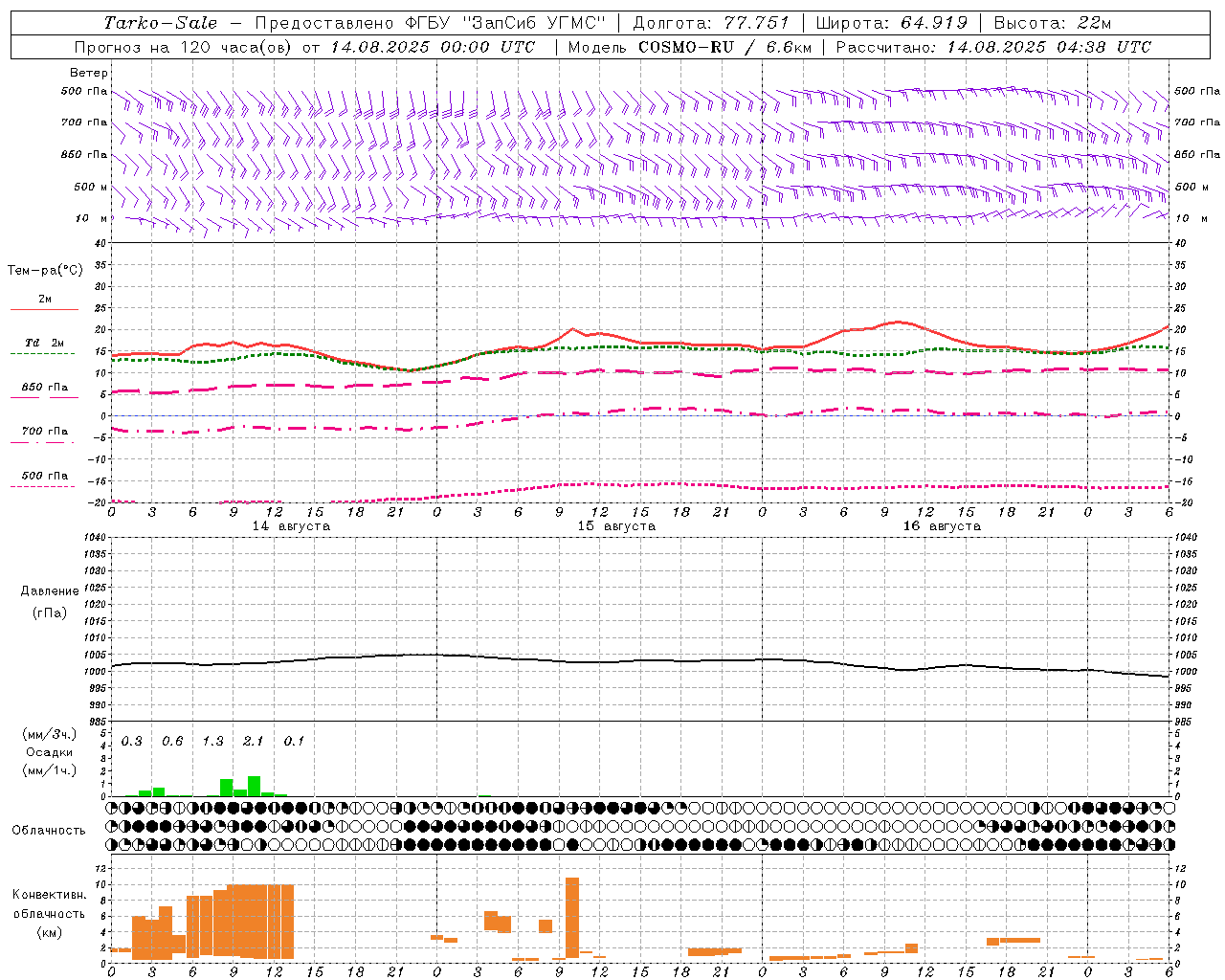
Task: Select the 'Предоставлено ФГБУ "ЗапСиб УГМС"' provider text
Action: point(432,23)
